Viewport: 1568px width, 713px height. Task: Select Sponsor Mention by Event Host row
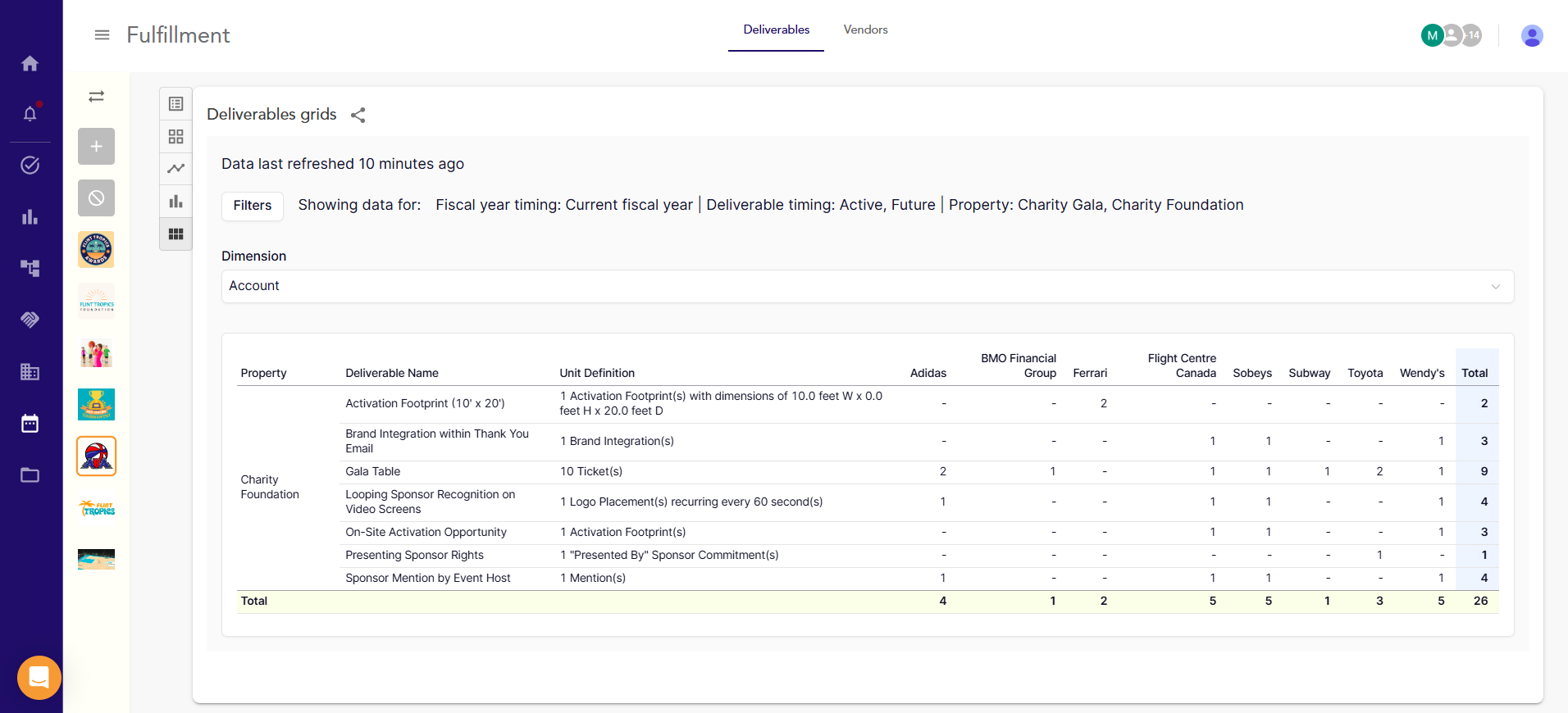point(428,578)
